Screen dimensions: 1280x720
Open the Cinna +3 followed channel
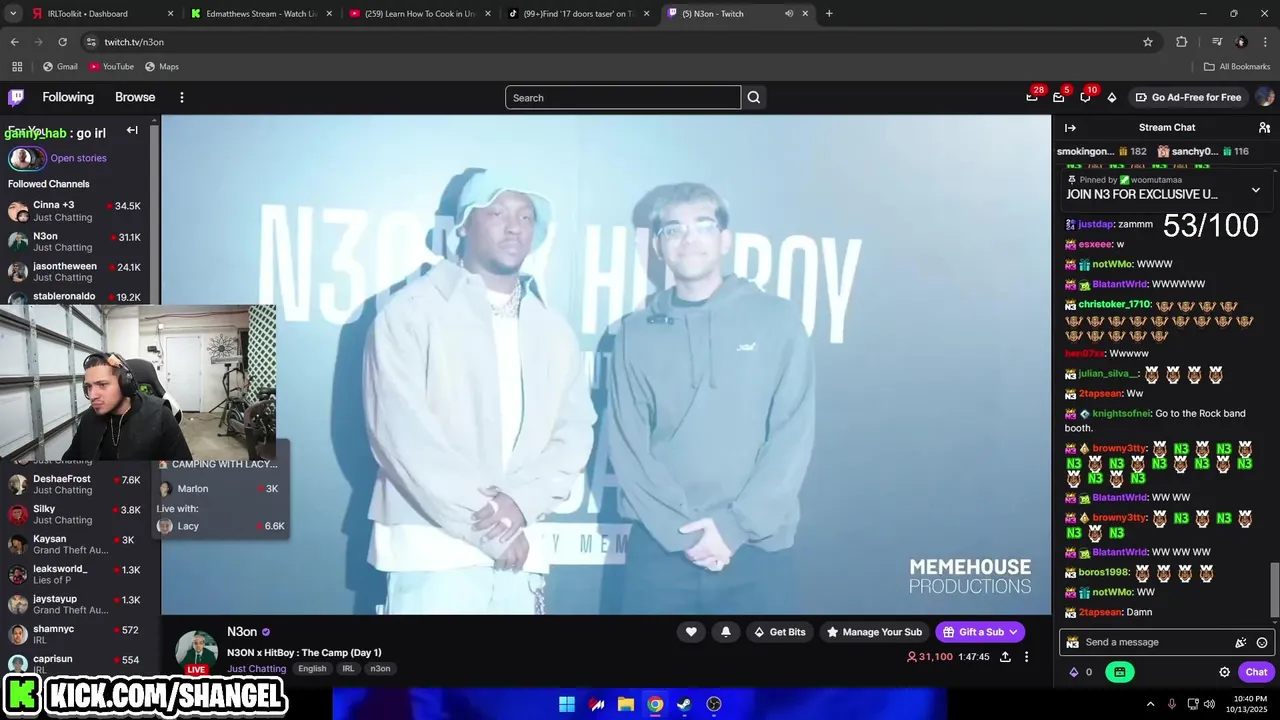coord(75,211)
